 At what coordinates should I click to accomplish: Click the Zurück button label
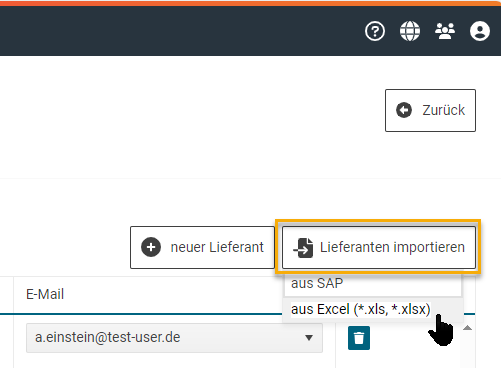pyautogui.click(x=444, y=110)
